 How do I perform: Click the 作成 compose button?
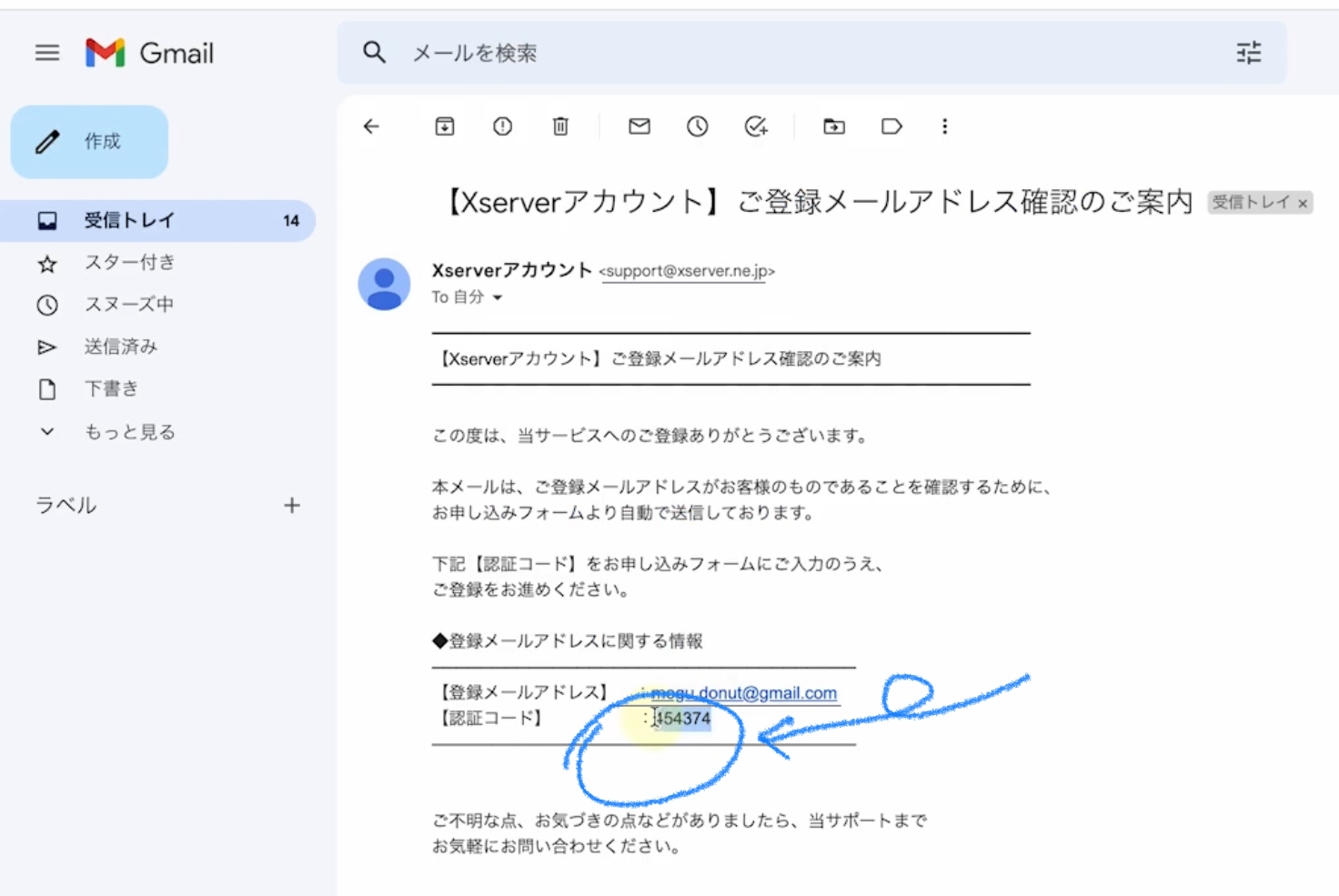pos(90,142)
